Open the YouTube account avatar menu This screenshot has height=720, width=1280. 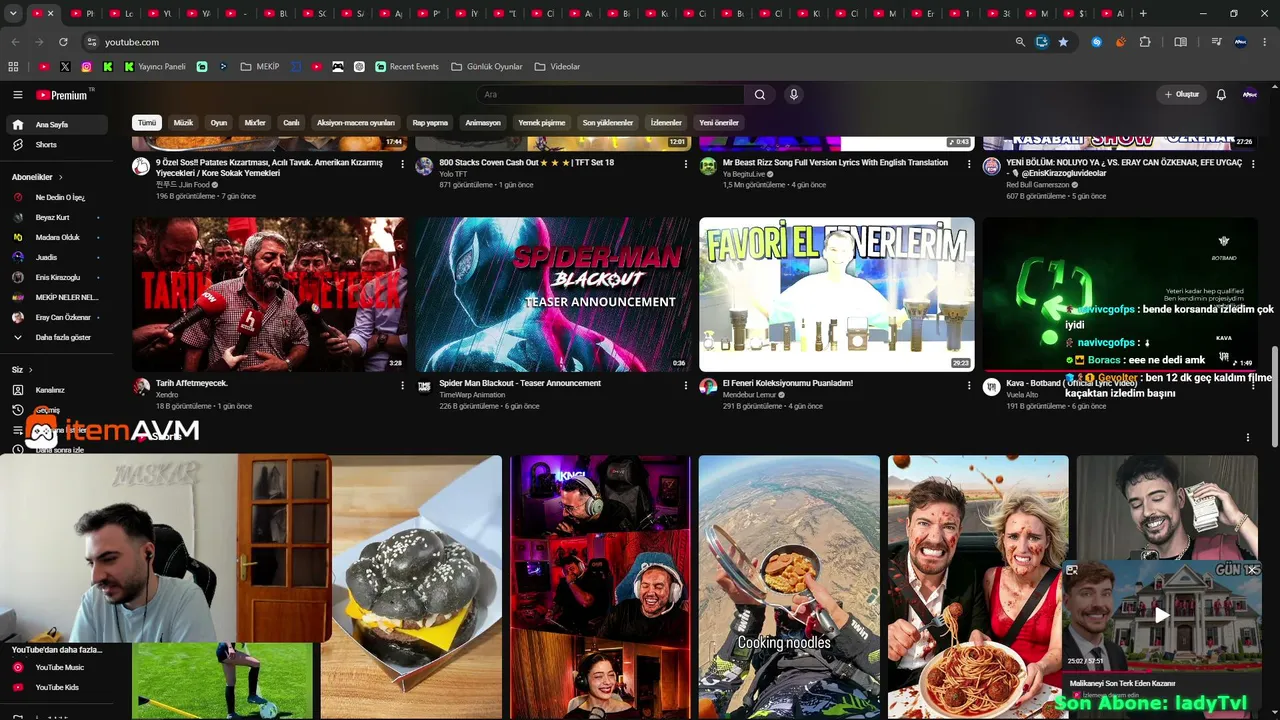point(1250,95)
